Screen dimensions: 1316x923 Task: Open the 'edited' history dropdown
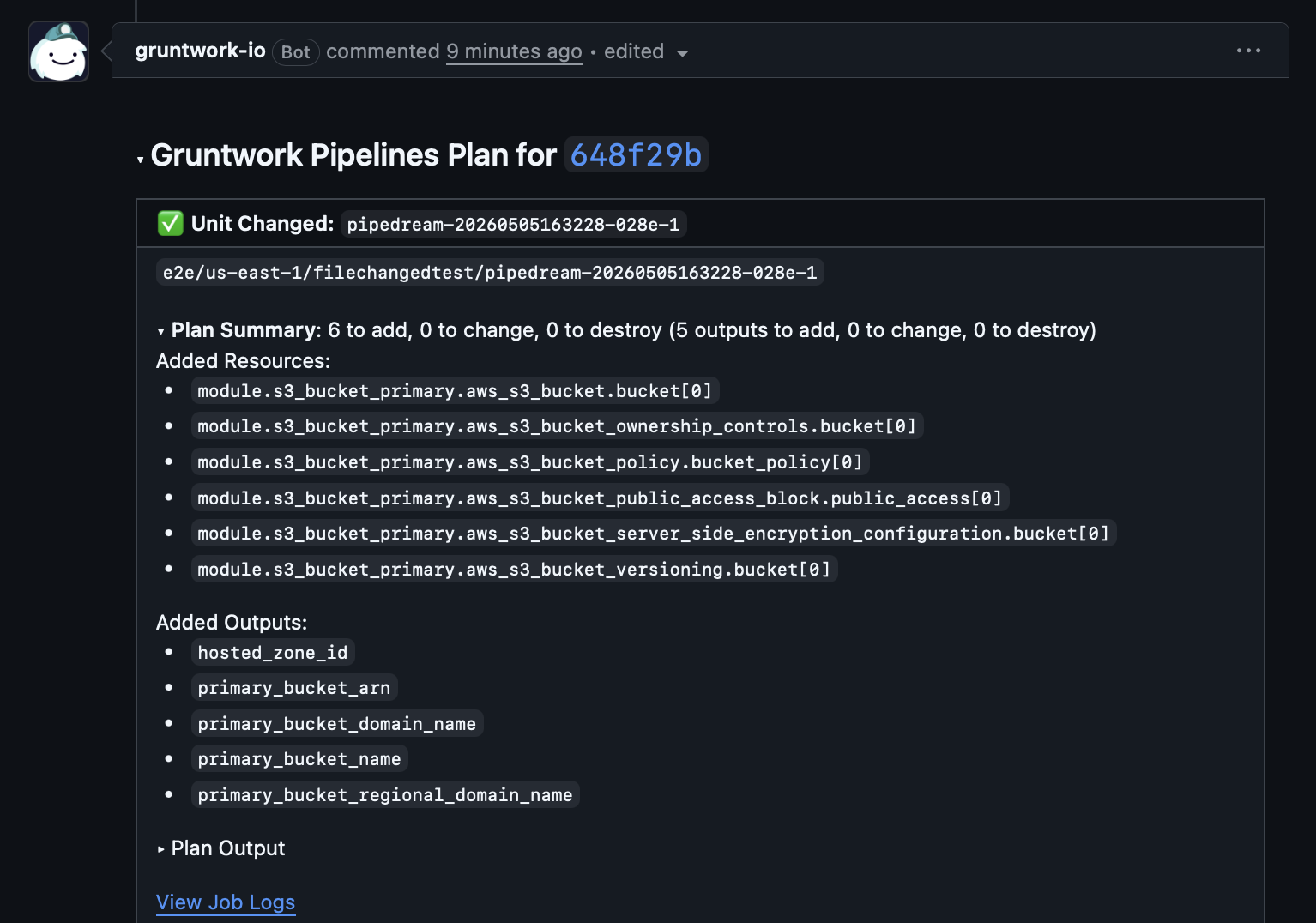646,51
